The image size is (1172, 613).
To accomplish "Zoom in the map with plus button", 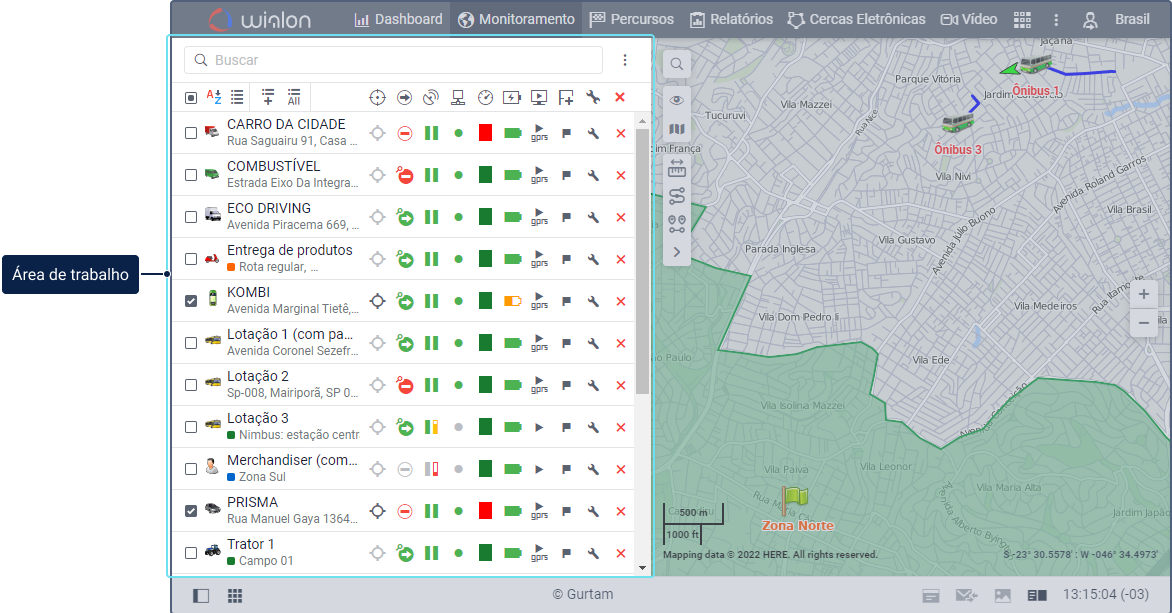I will tap(1144, 295).
